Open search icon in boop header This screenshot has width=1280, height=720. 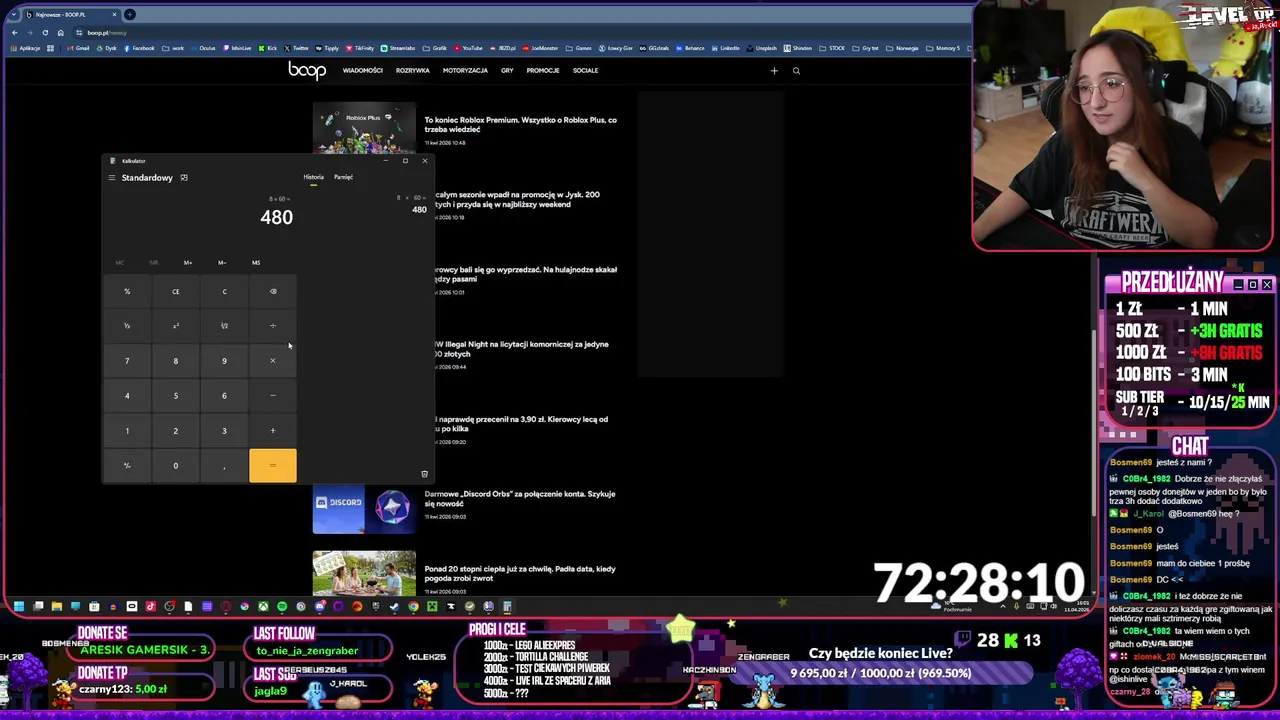pos(796,71)
